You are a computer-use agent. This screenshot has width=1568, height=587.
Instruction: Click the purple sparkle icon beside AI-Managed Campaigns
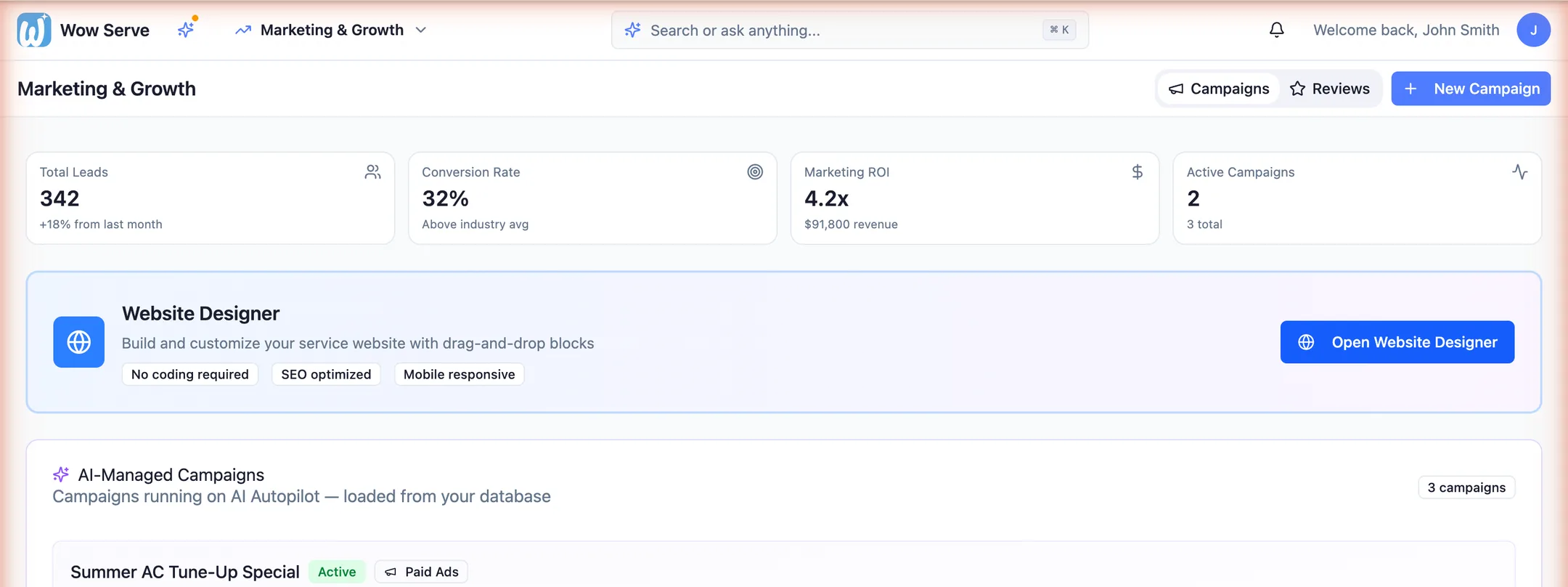pyautogui.click(x=61, y=474)
